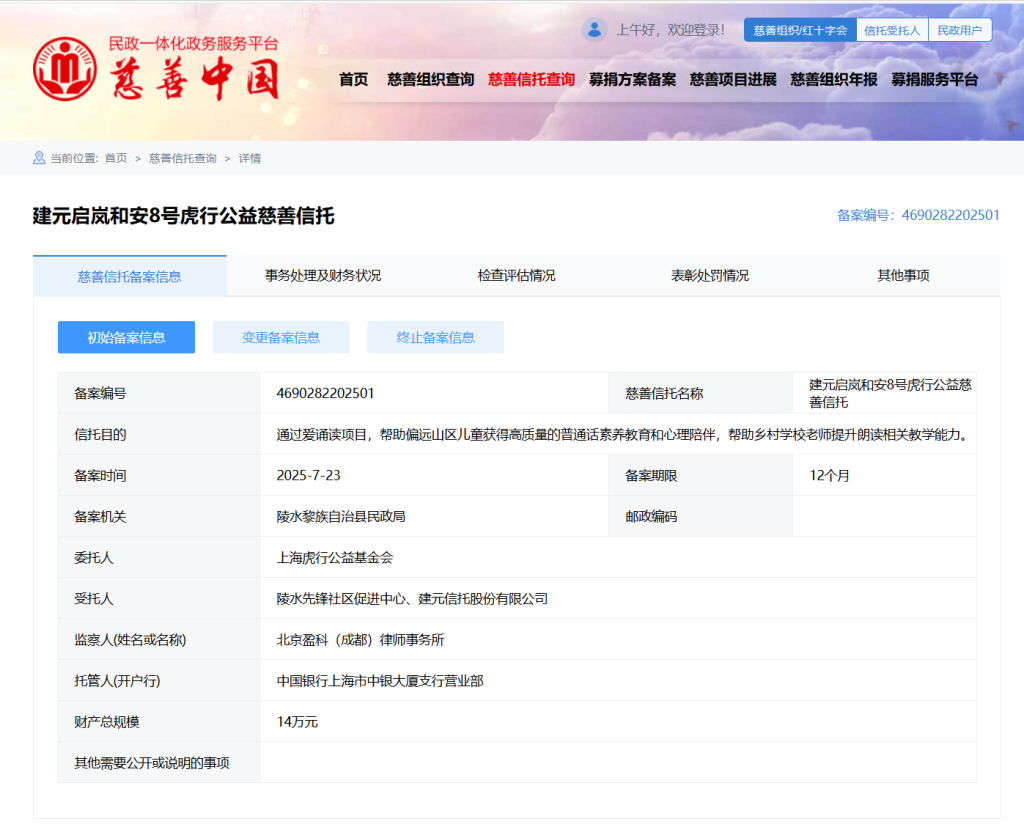
Task: Click the 备案编号 label in the table
Action: [x=100, y=393]
